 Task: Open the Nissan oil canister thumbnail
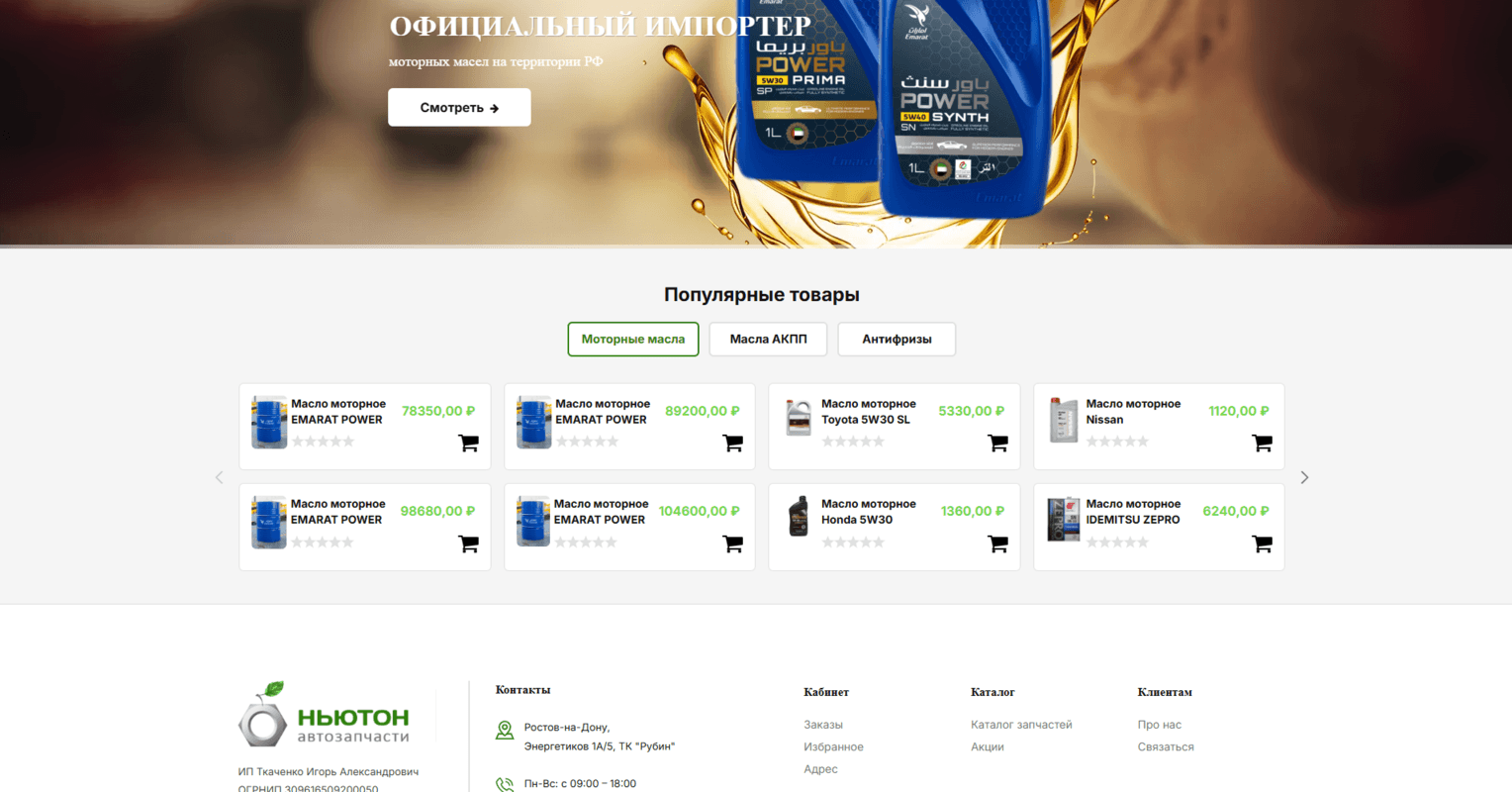tap(1064, 420)
